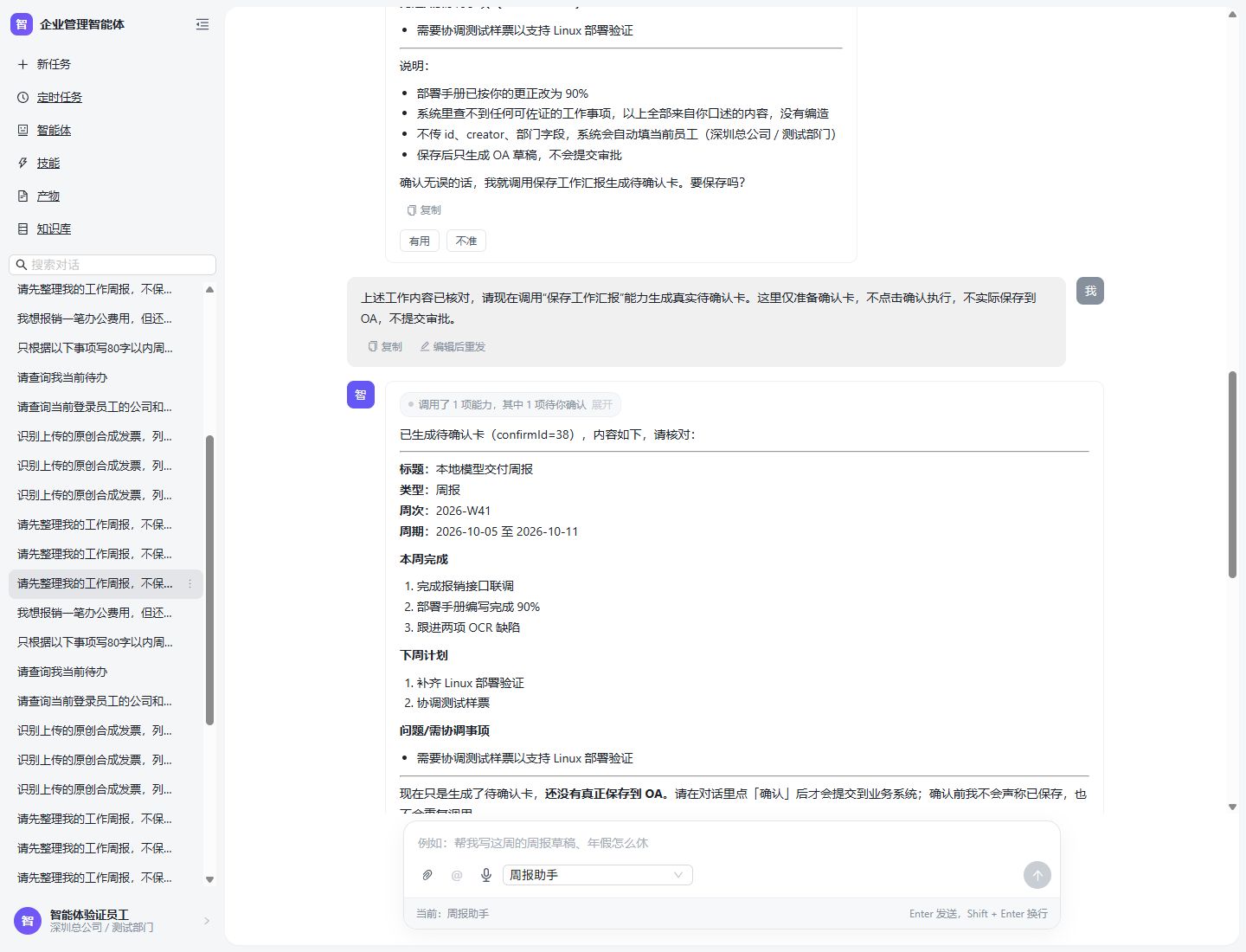Expand the called-capability details via 展开
The height and width of the screenshot is (952, 1246).
tap(601, 404)
